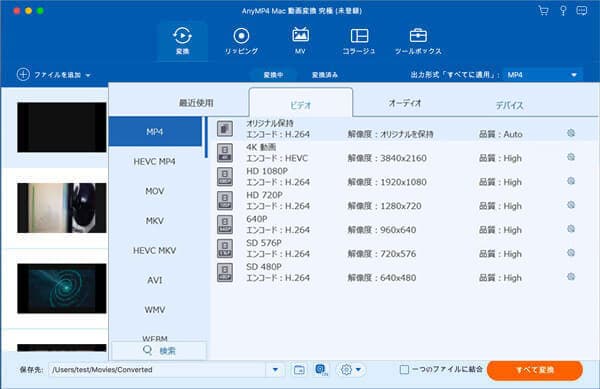Click すべて変換 convert all button

point(535,370)
